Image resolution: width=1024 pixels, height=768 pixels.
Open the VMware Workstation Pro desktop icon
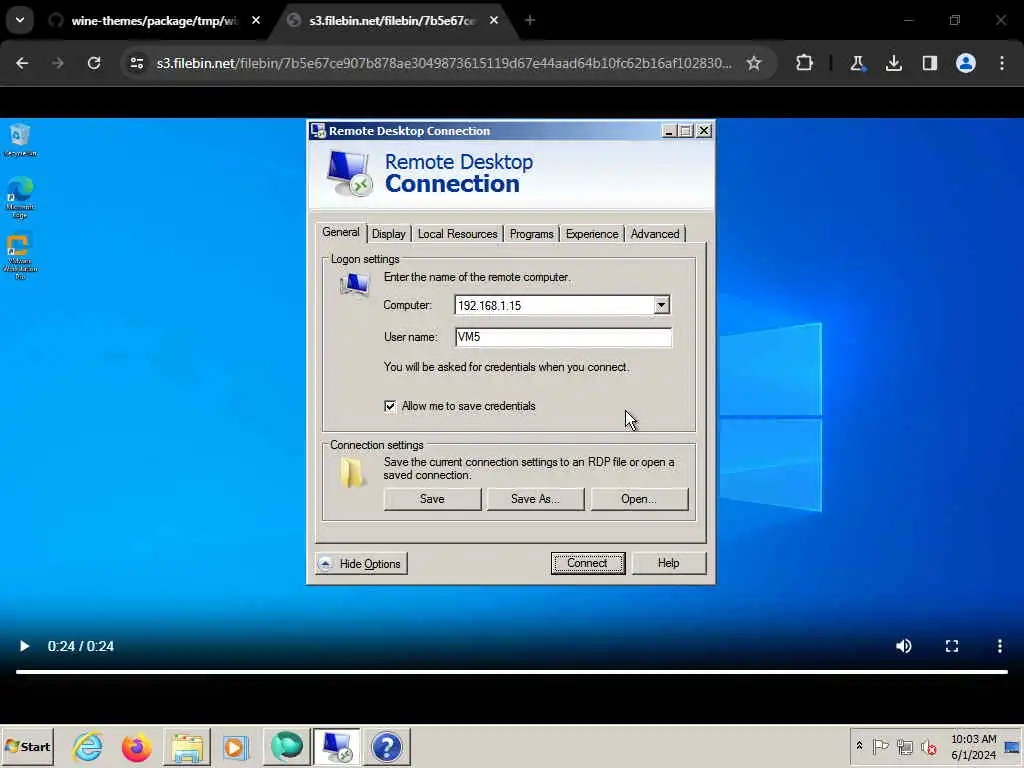(x=20, y=256)
